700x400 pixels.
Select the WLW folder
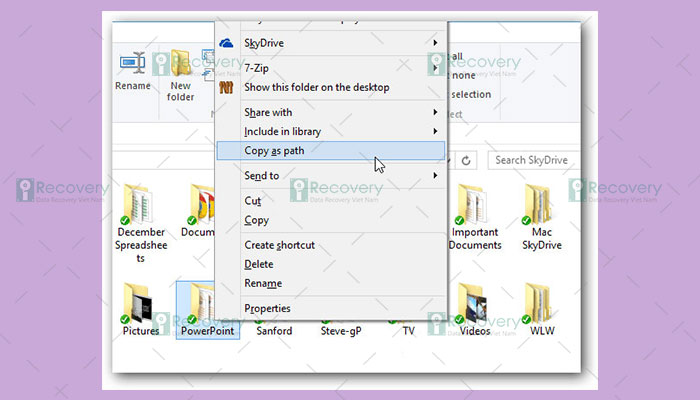542,309
